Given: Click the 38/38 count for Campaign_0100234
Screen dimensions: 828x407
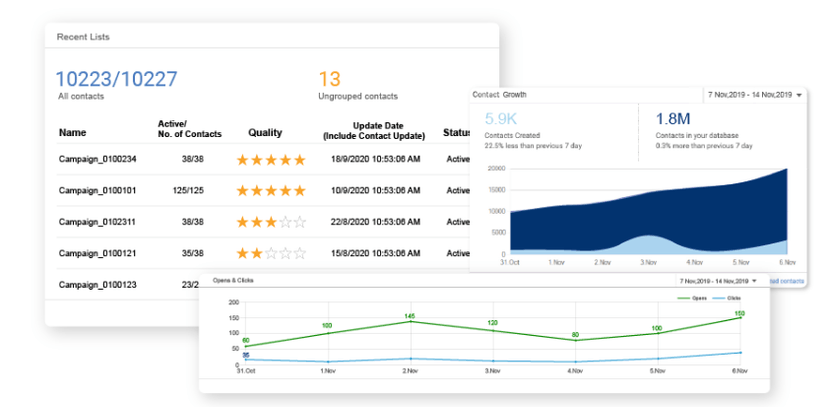Looking at the screenshot, I should coord(192,159).
